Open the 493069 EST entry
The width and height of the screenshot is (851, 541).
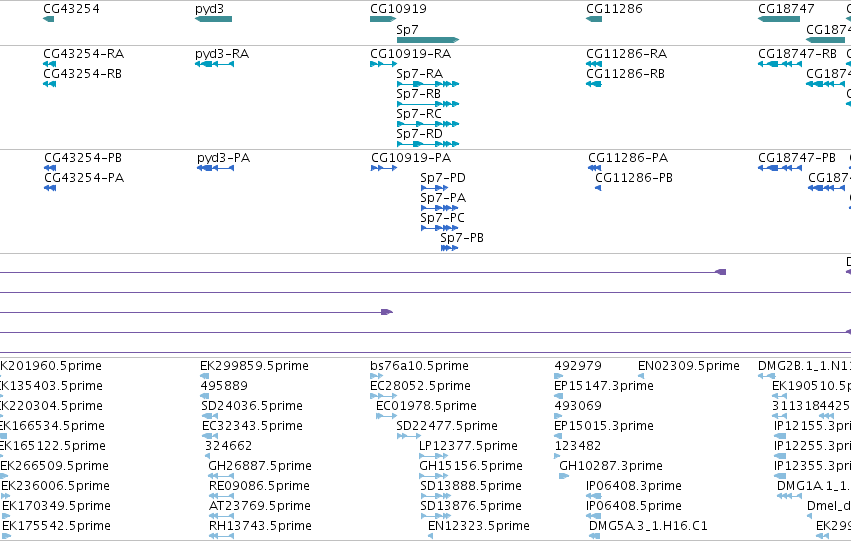tap(558, 416)
